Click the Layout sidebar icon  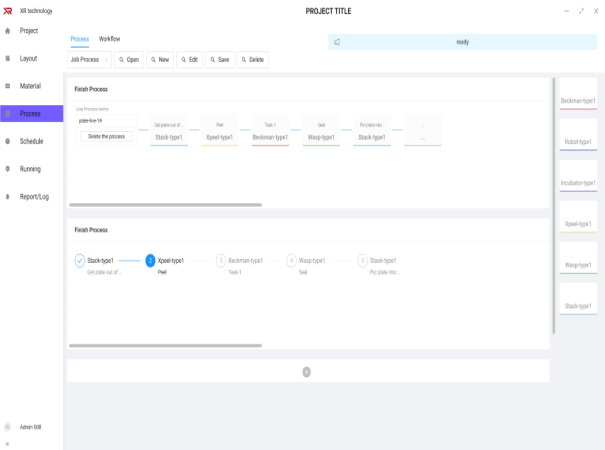pyautogui.click(x=8, y=59)
